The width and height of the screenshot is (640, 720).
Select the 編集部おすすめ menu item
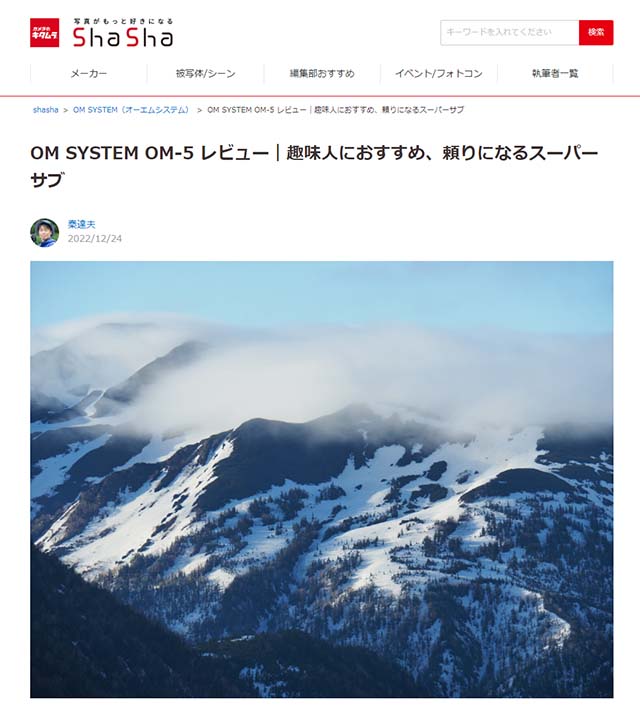[x=322, y=73]
